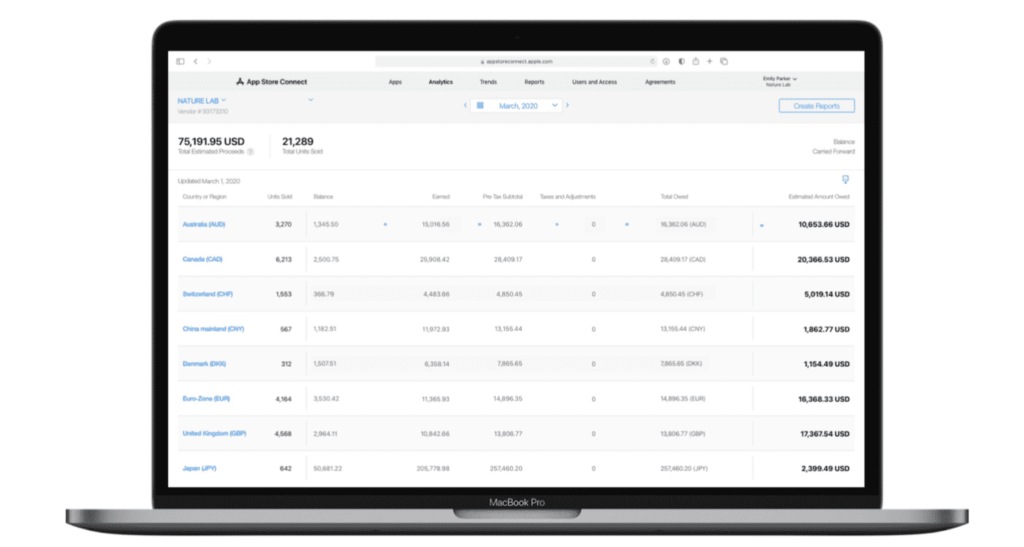Click the 20,366.53 USD amount

click(824, 260)
